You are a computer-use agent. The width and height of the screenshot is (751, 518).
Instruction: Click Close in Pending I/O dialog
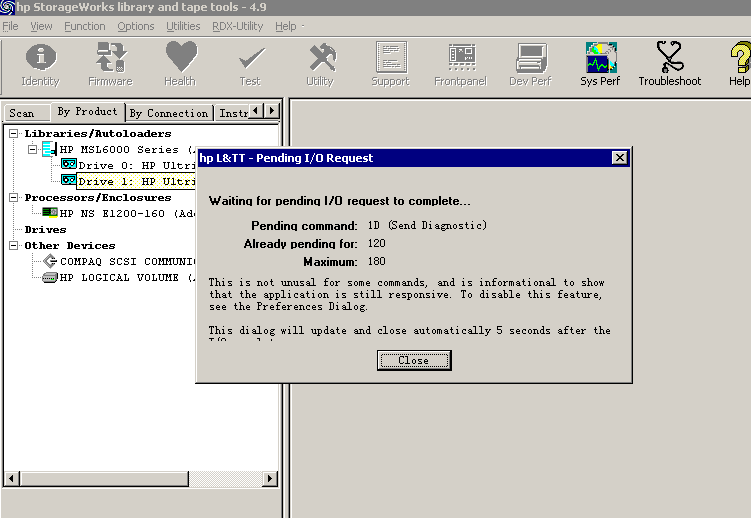[414, 360]
